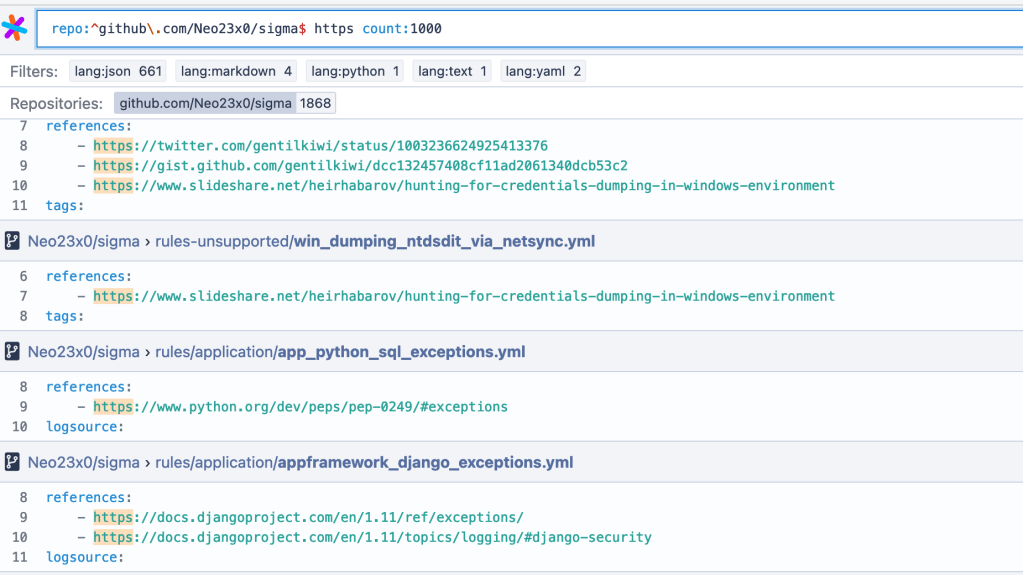Click repo icon beside app_python_sql_exceptions.yml
1023x575 pixels.
pos(13,351)
